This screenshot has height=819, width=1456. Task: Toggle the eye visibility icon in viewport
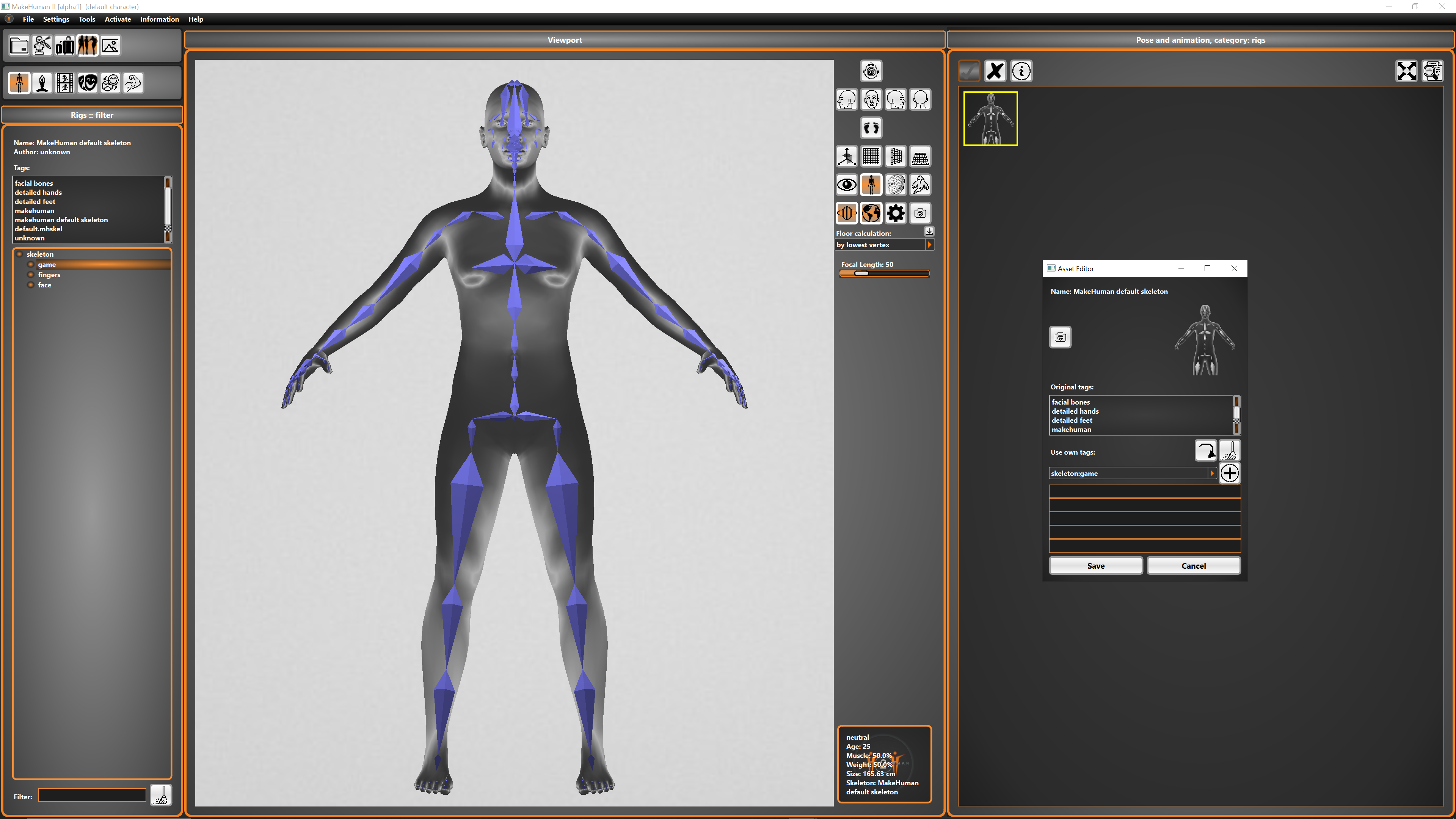(847, 185)
